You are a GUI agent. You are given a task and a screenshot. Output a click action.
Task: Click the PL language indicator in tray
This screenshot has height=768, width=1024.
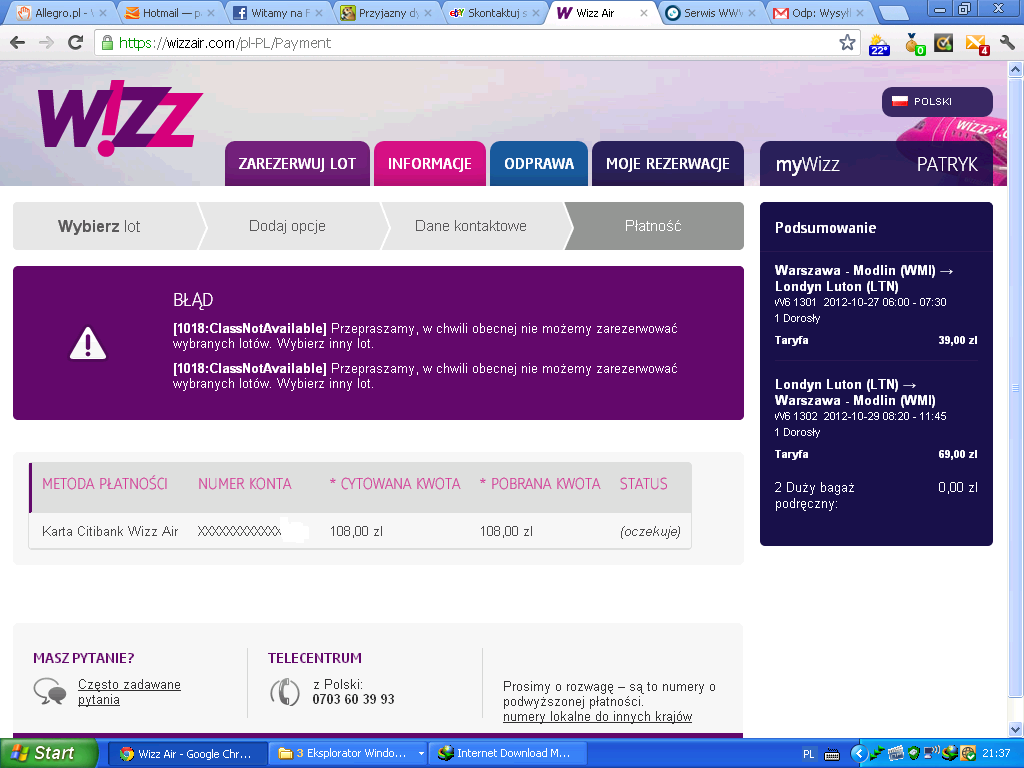(808, 754)
